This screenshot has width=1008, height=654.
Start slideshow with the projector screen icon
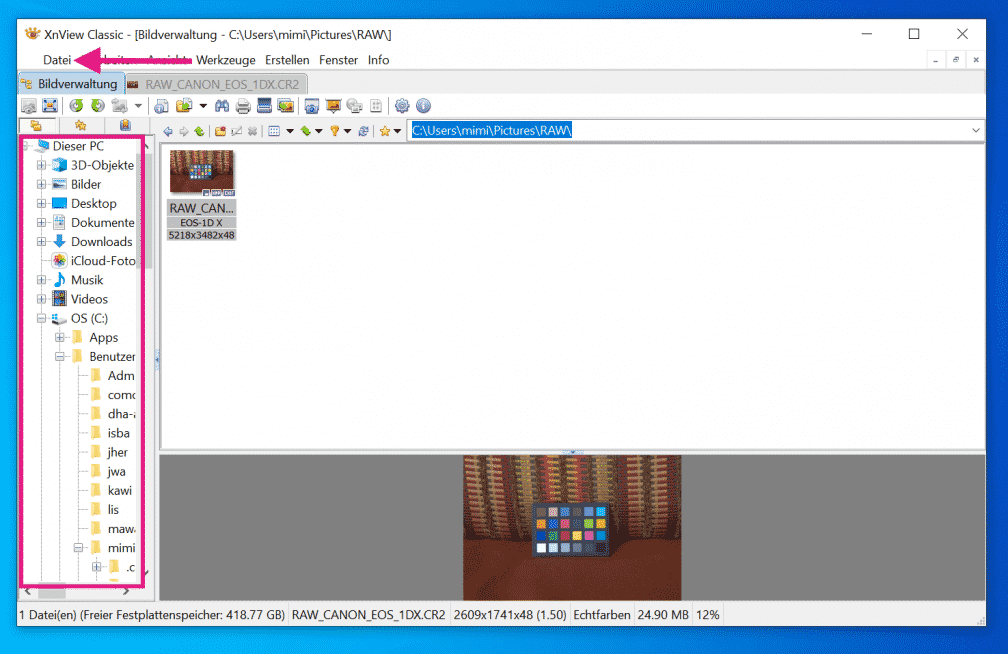click(333, 106)
